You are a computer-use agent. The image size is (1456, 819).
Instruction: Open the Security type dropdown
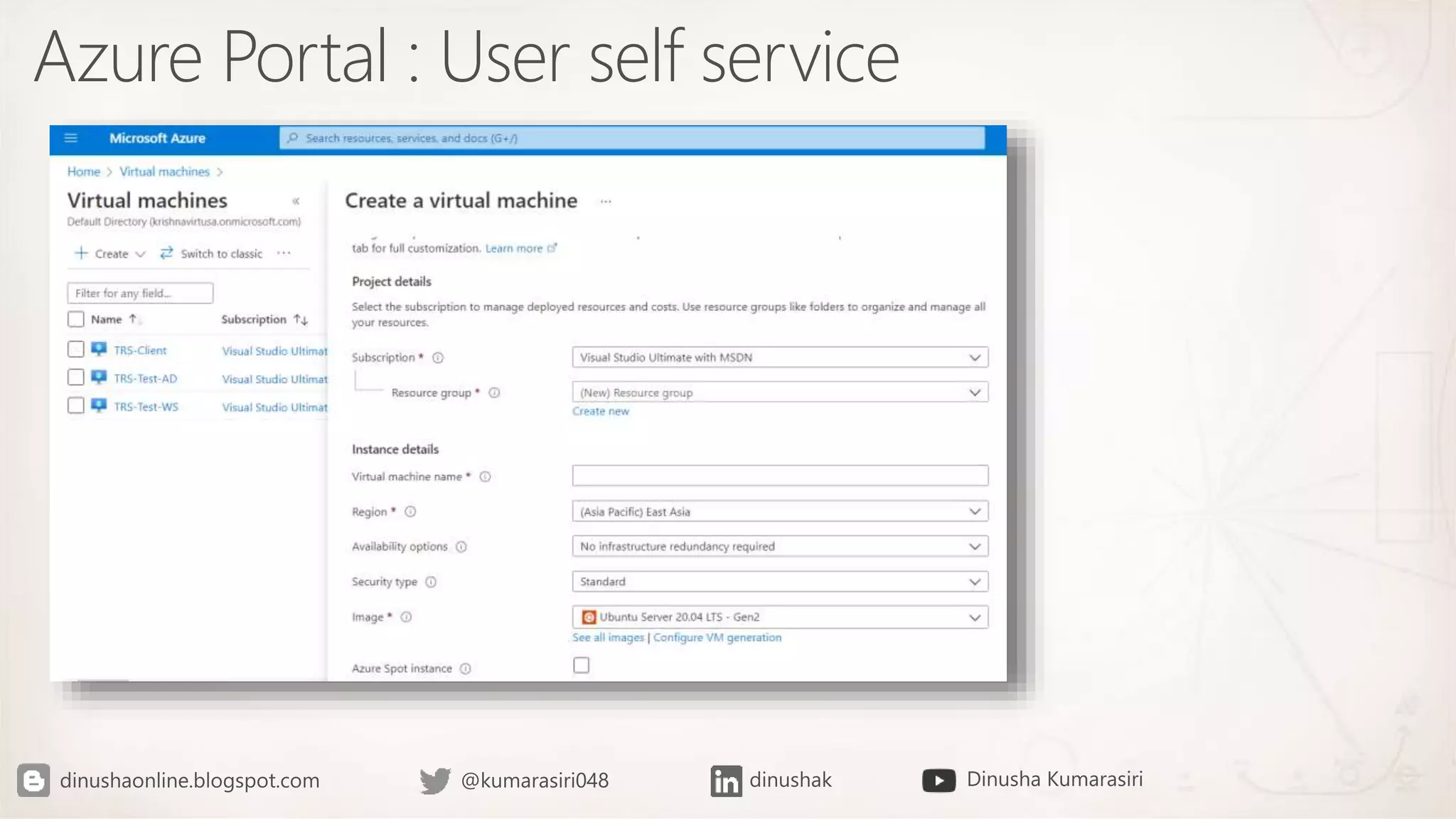coord(780,582)
